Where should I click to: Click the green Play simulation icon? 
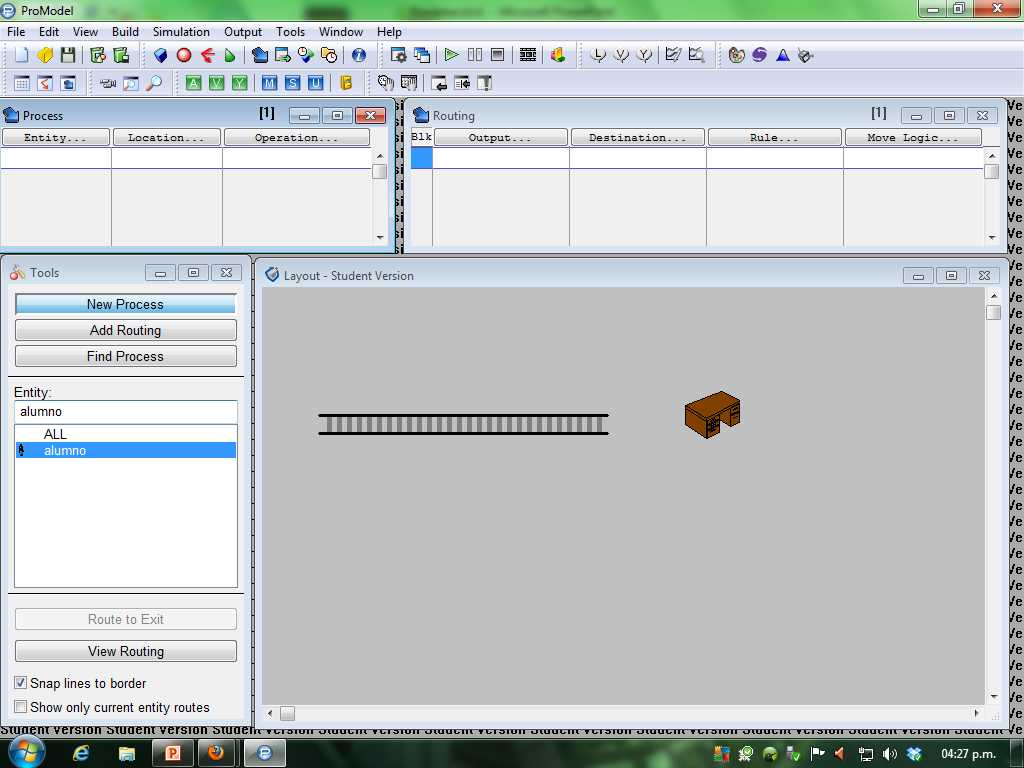click(x=452, y=55)
